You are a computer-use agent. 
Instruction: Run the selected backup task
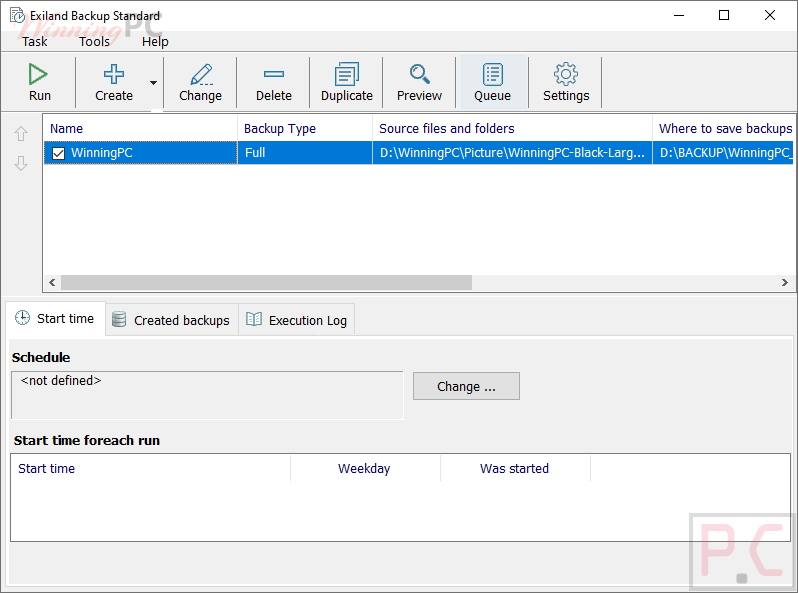click(39, 82)
